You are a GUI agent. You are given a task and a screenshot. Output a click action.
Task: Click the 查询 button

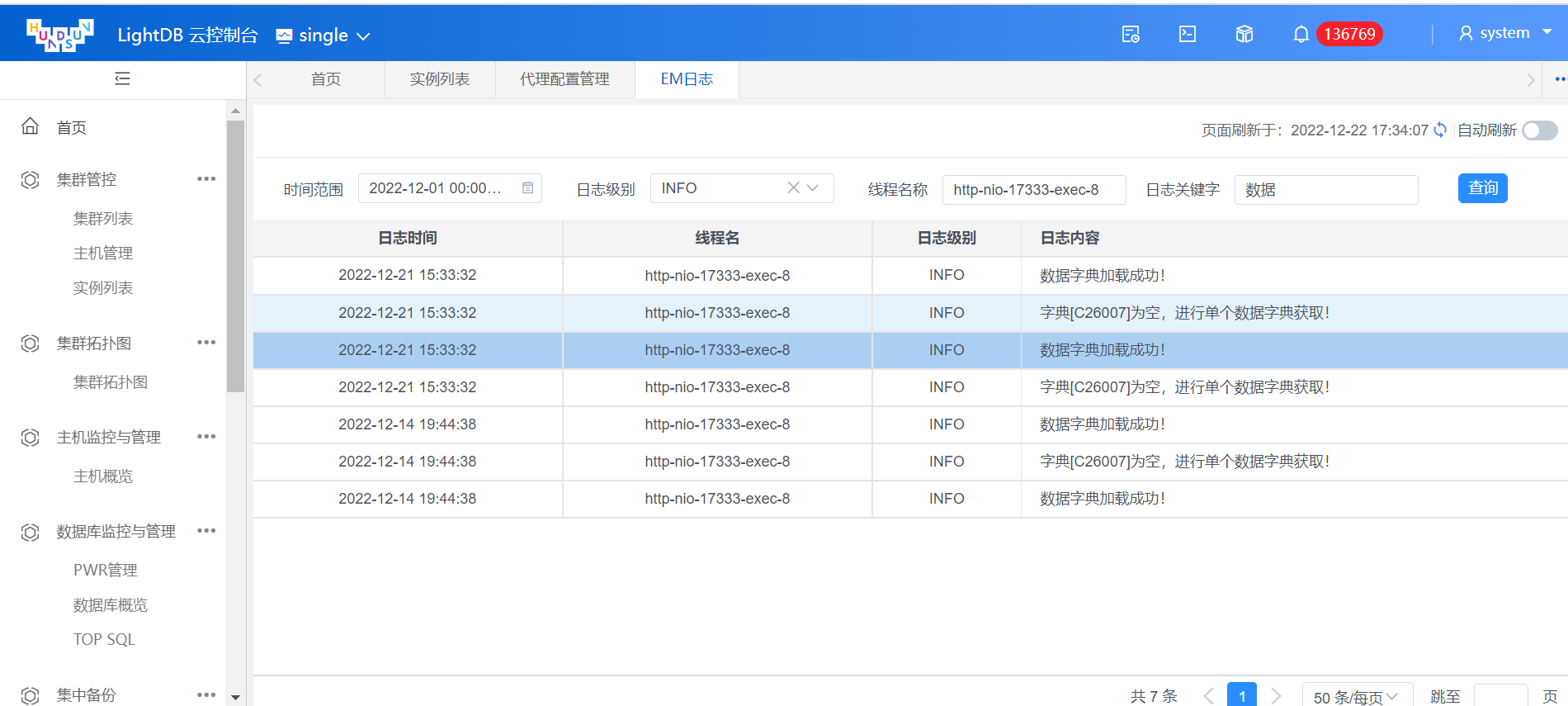coord(1482,188)
